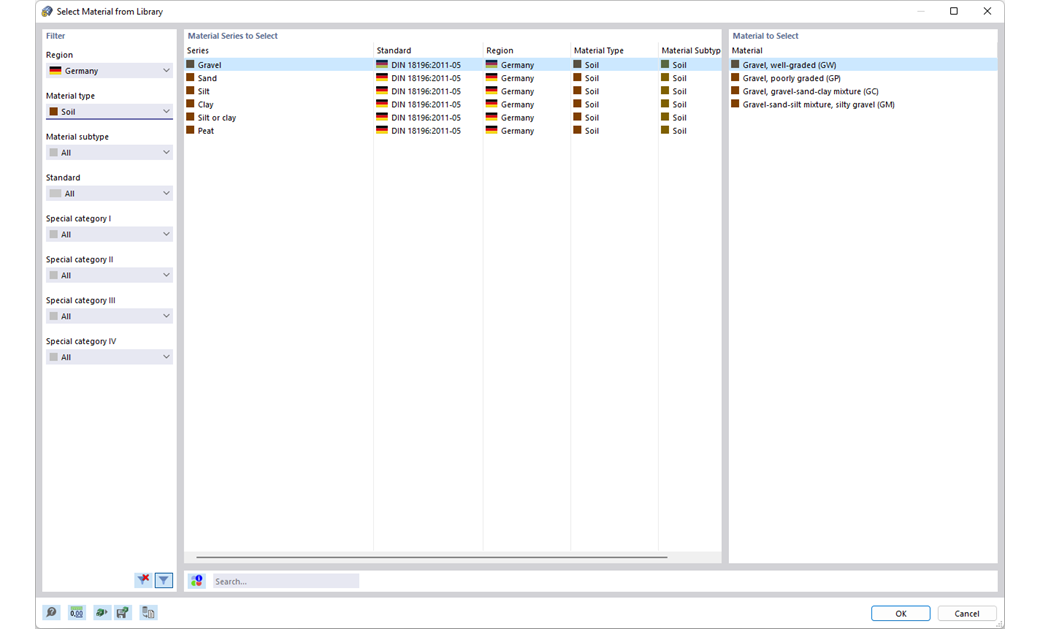The height and width of the screenshot is (629, 1040).
Task: Maximize the Select Material from Library window
Action: coord(954,11)
